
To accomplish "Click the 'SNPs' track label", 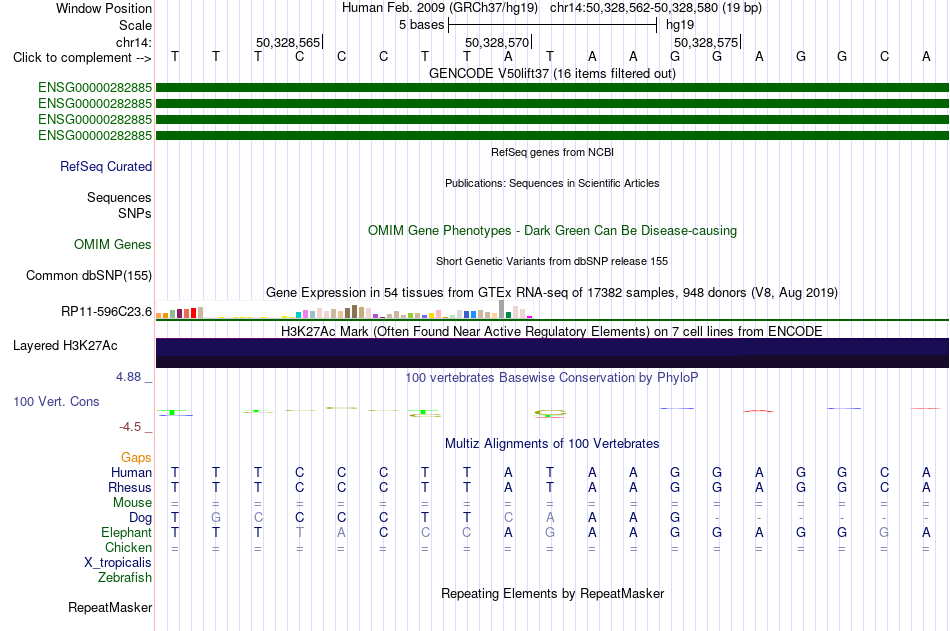I will click(135, 213).
